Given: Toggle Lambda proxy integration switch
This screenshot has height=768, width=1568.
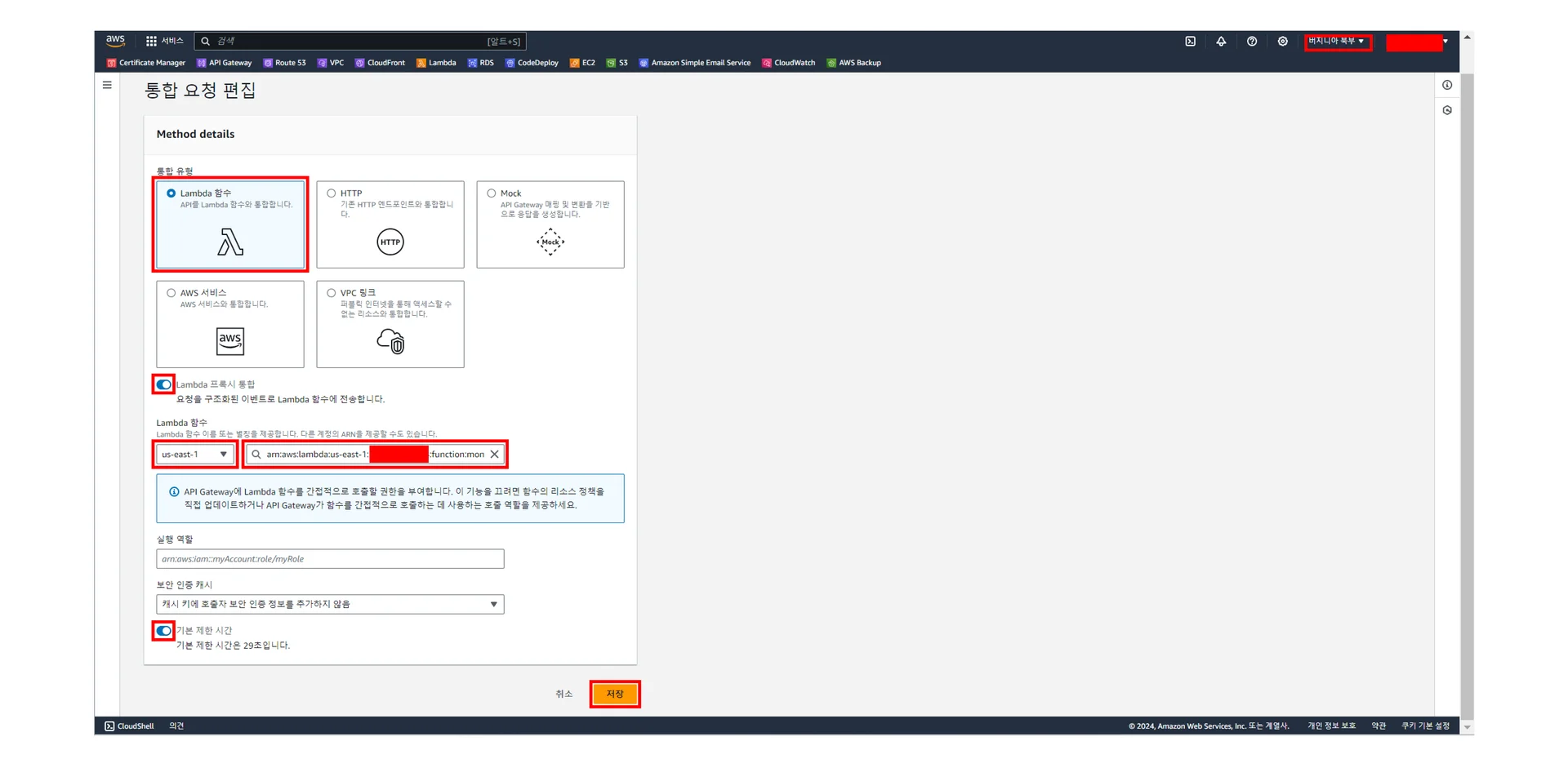Looking at the screenshot, I should click(x=164, y=384).
